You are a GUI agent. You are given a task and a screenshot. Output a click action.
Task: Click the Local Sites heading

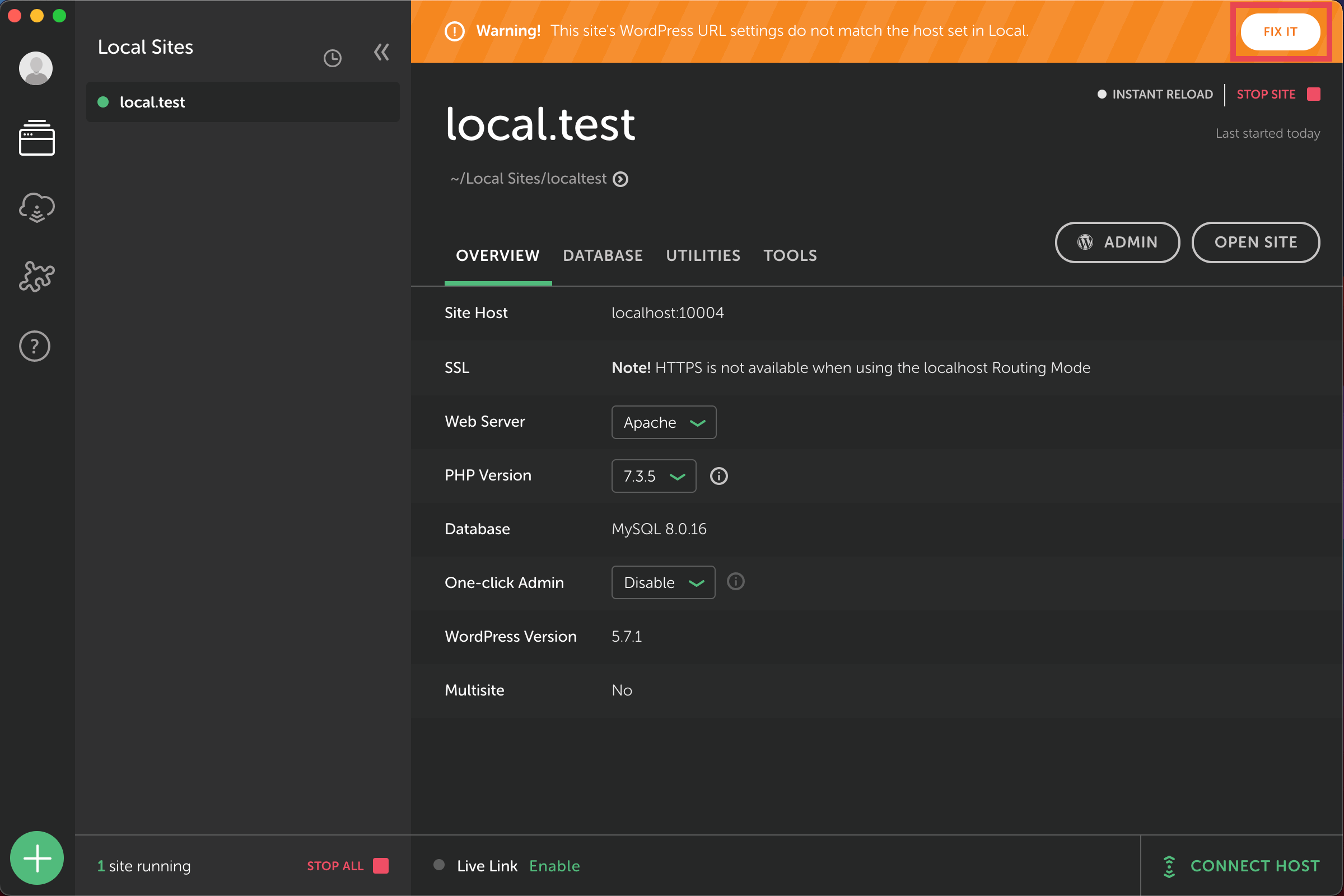coord(145,47)
